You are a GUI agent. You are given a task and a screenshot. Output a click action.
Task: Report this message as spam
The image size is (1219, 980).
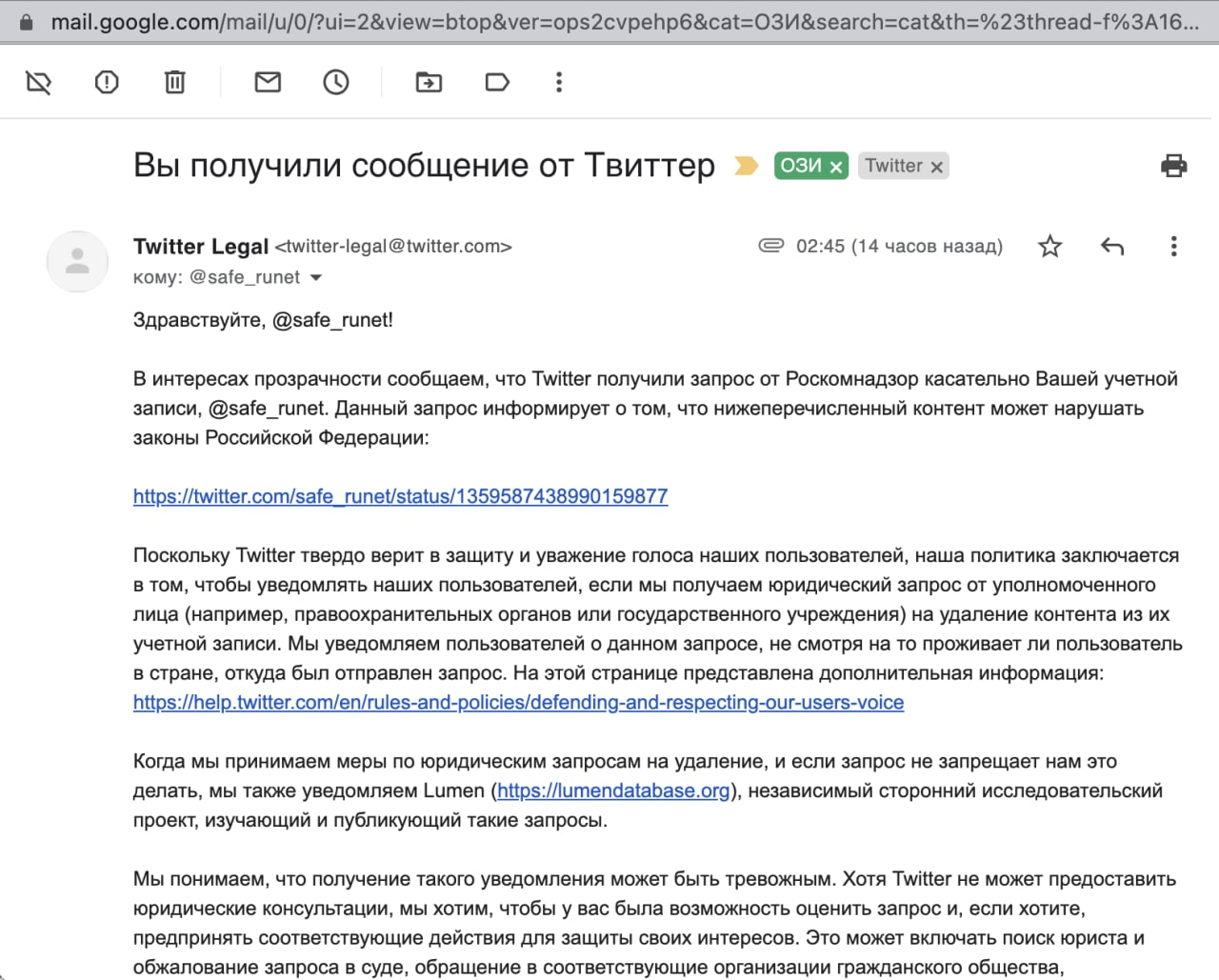pos(107,83)
